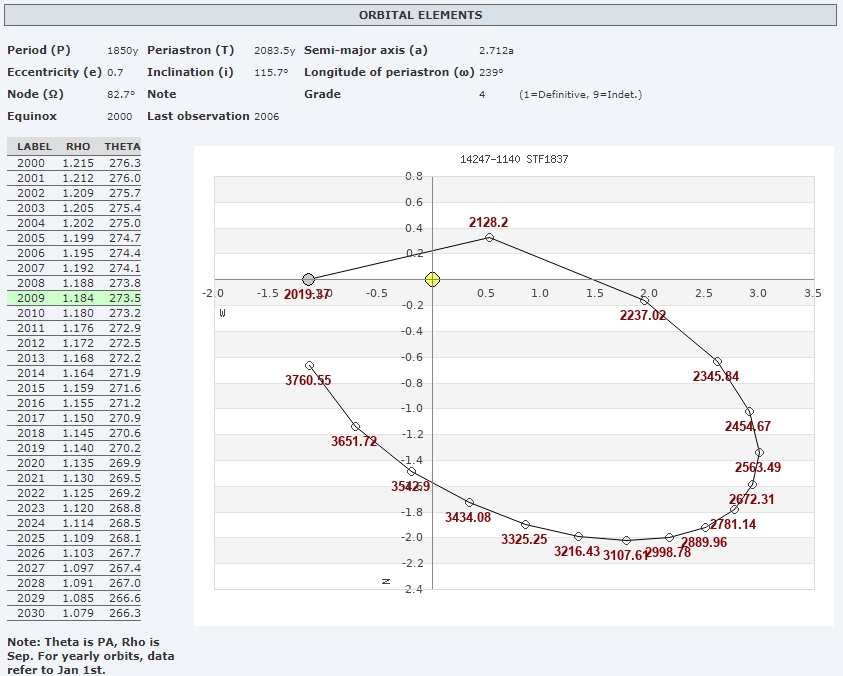Click the THETA column header
The image size is (843, 676).
coord(122,147)
